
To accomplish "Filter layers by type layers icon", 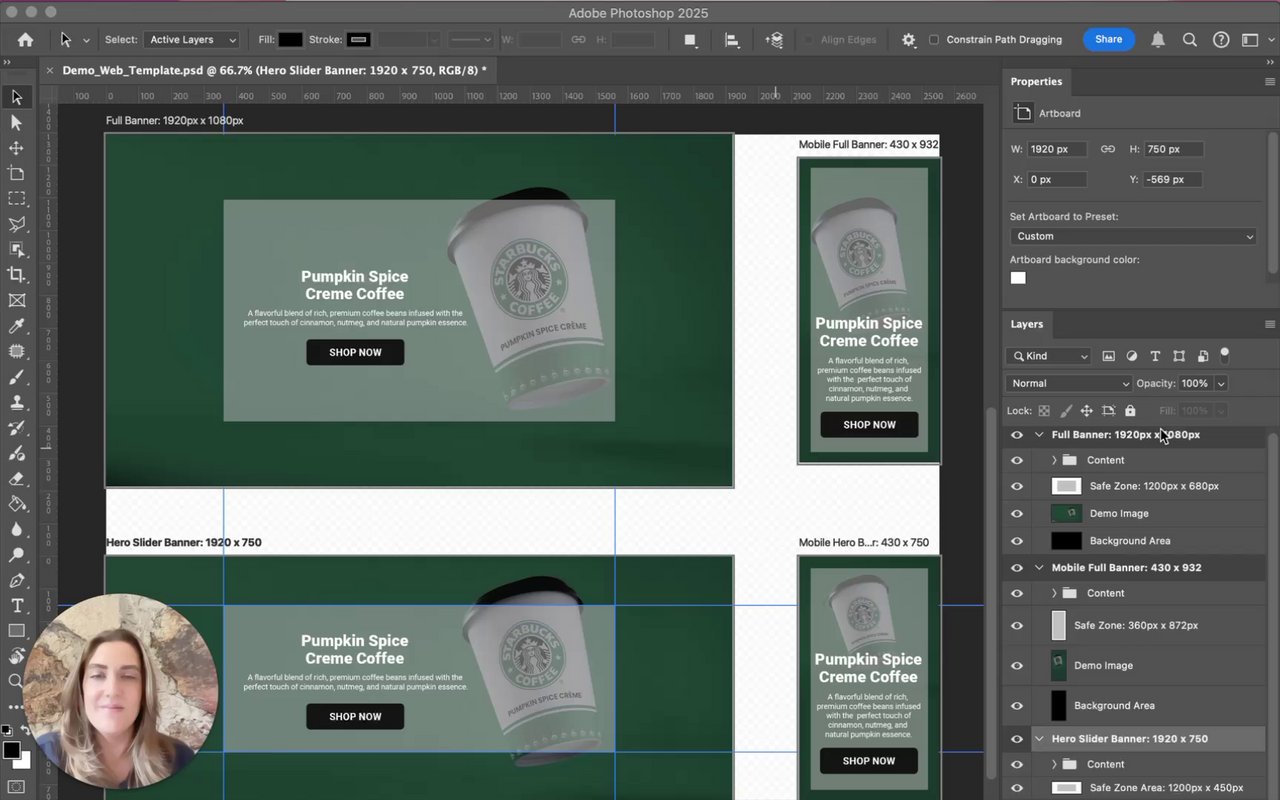I will point(1155,356).
